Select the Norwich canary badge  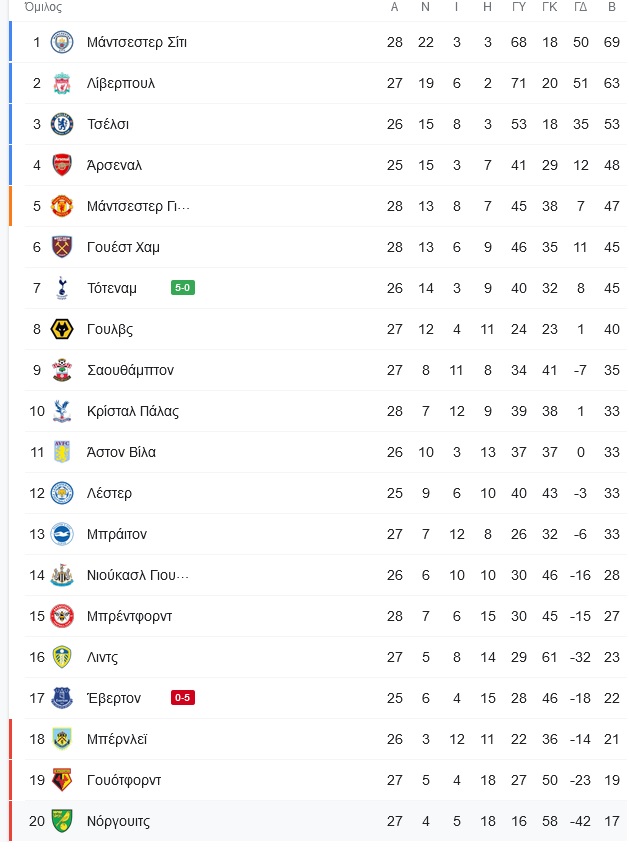62,821
